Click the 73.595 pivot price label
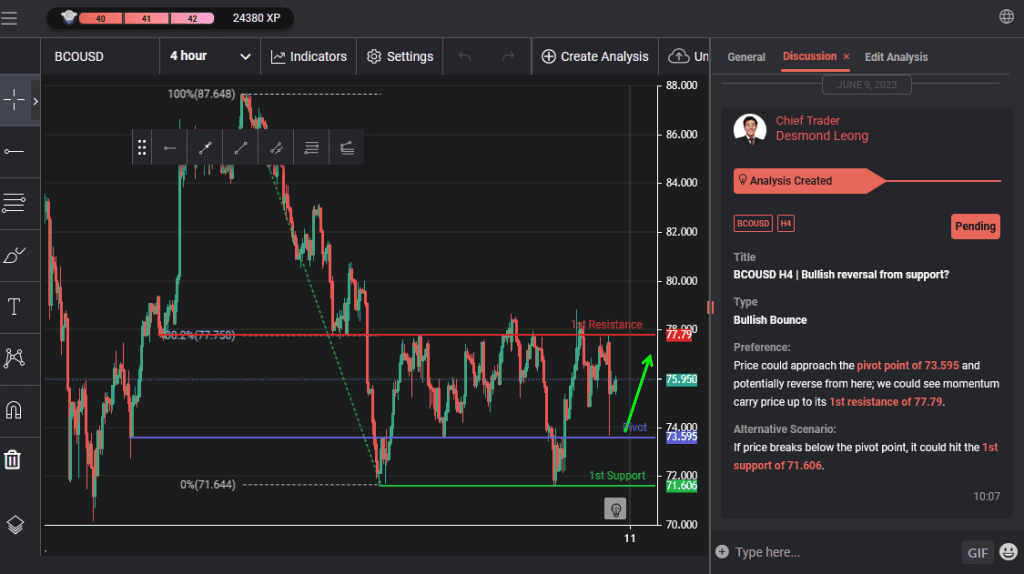Image resolution: width=1024 pixels, height=574 pixels. 681,437
